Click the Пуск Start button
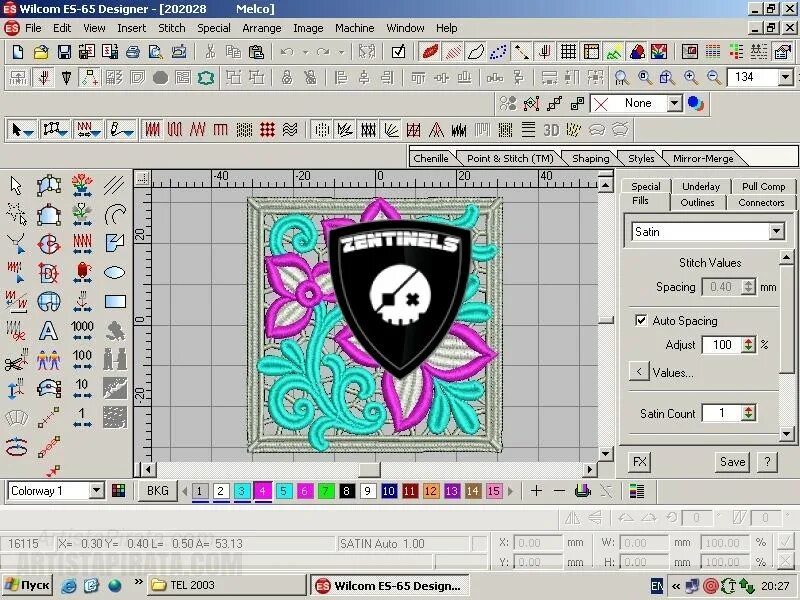Screen dimensions: 800x600 pos(28,585)
